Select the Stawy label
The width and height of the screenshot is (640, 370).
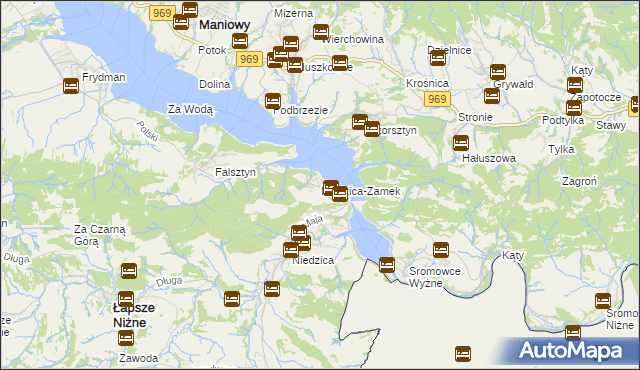[x=611, y=125]
